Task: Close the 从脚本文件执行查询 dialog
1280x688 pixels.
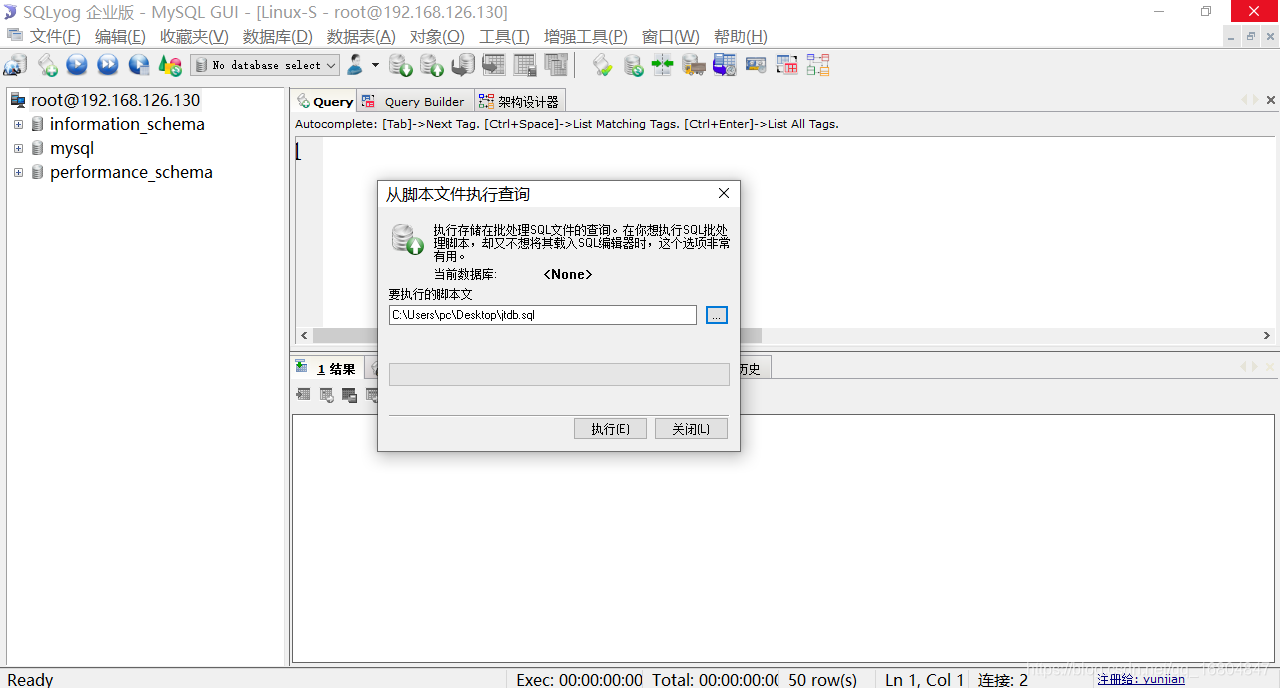Action: coord(724,193)
